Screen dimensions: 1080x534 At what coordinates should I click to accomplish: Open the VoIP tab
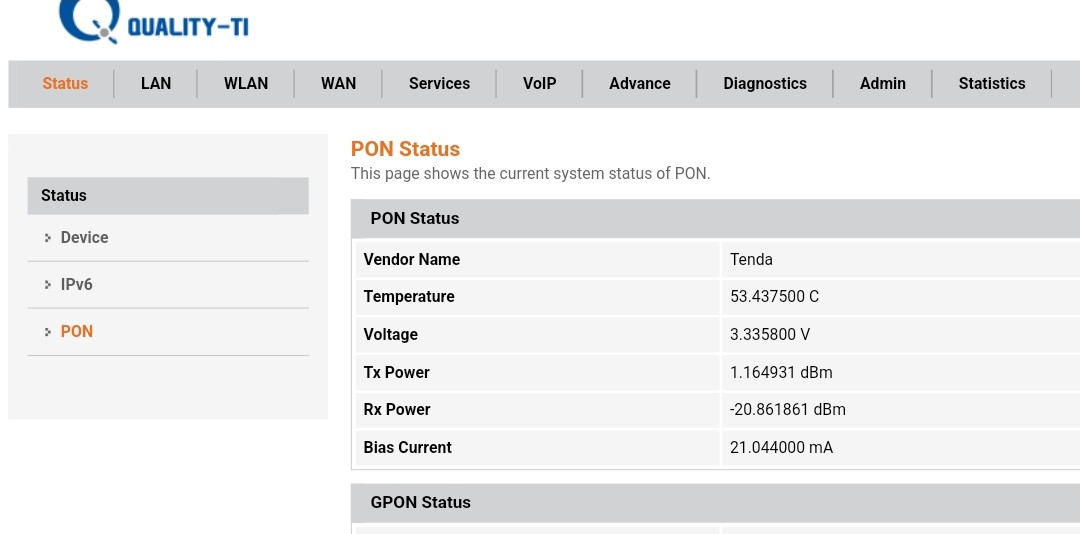[539, 84]
